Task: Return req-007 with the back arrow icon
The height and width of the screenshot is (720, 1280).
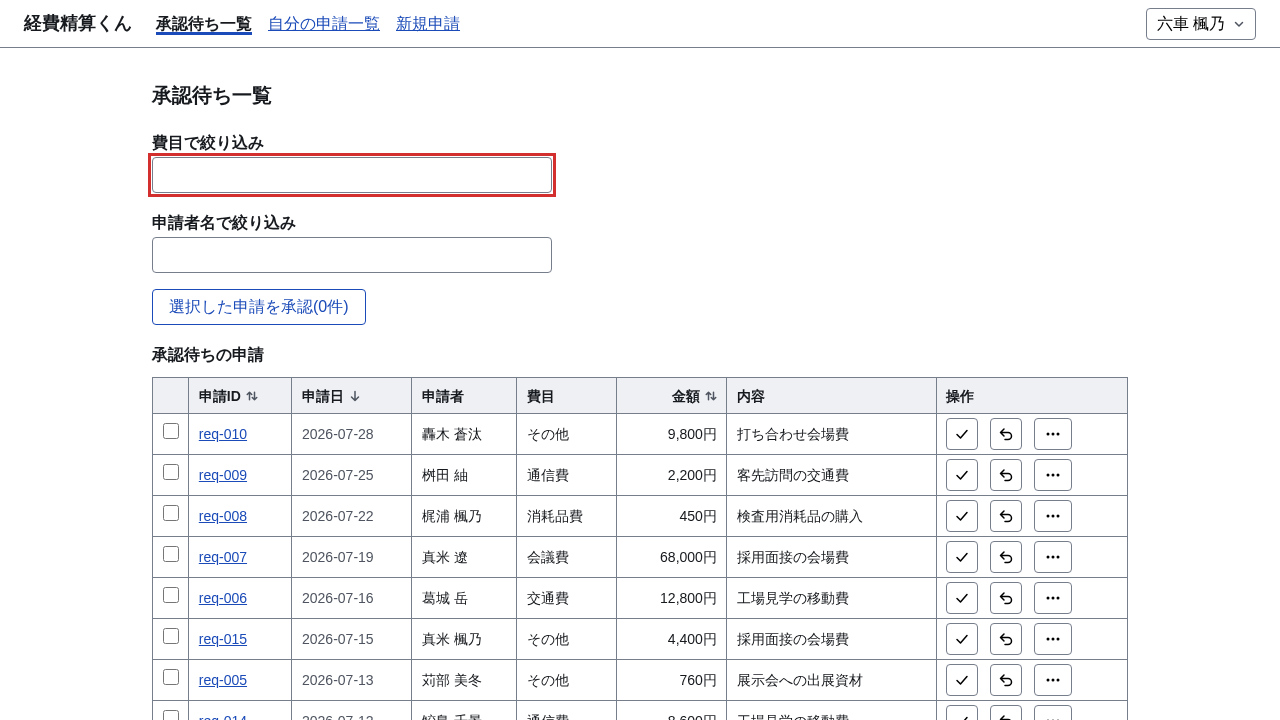Action: point(1006,557)
